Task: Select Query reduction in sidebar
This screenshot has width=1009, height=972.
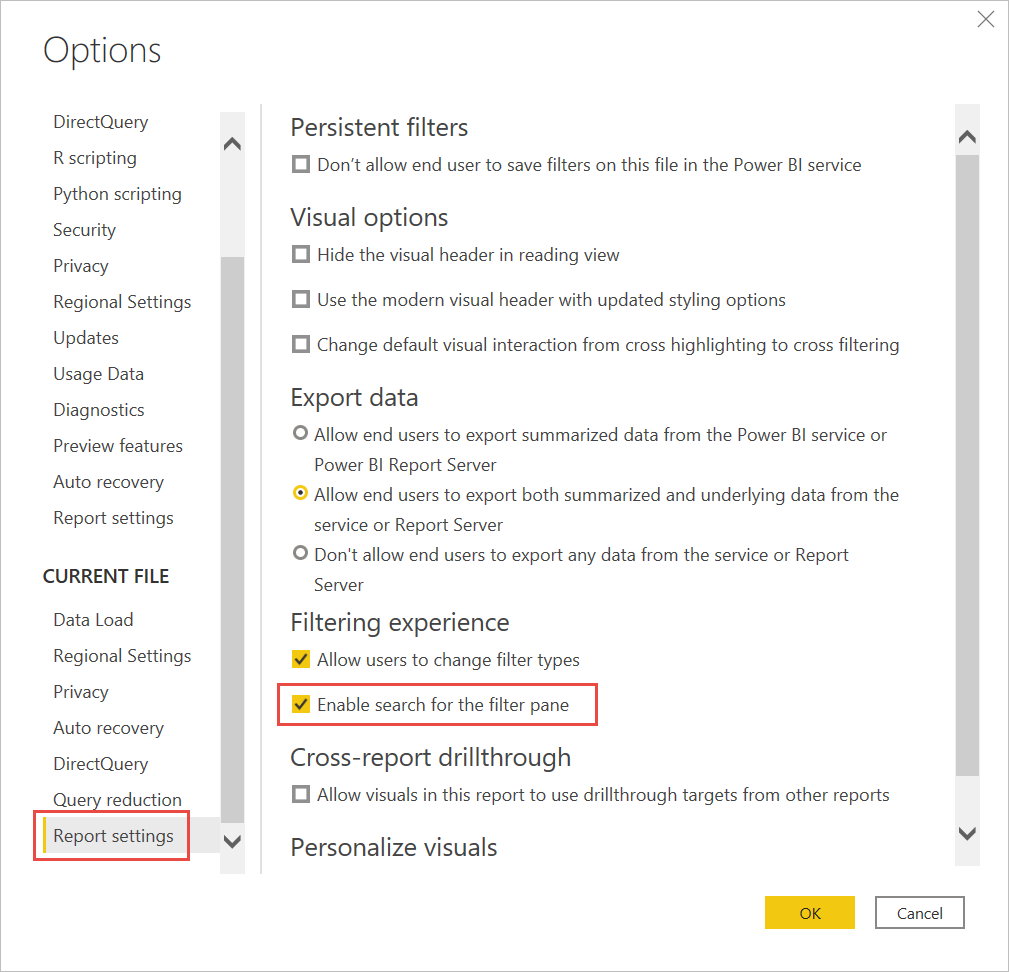Action: coord(117,800)
